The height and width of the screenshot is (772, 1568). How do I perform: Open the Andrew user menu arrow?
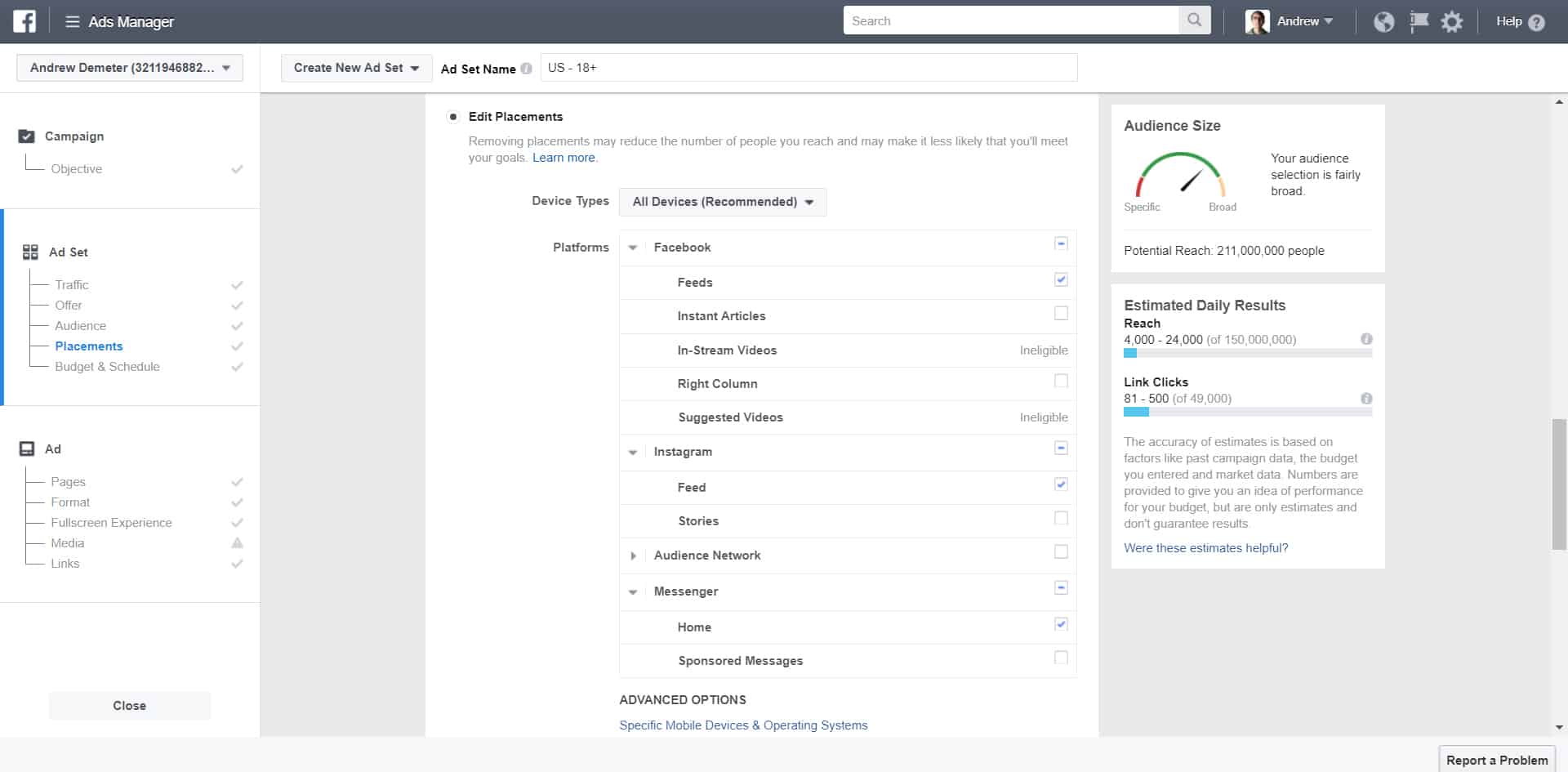click(x=1329, y=21)
